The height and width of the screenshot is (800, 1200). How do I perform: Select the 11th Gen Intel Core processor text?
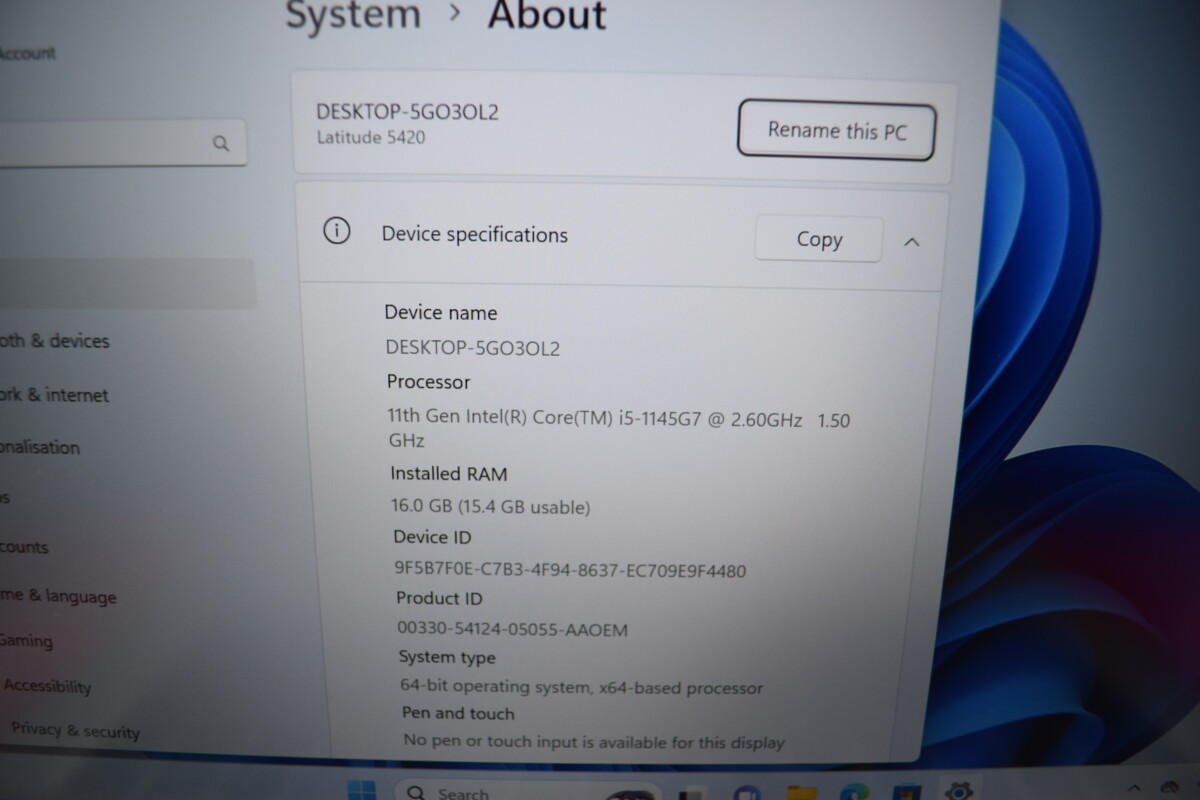tap(619, 430)
